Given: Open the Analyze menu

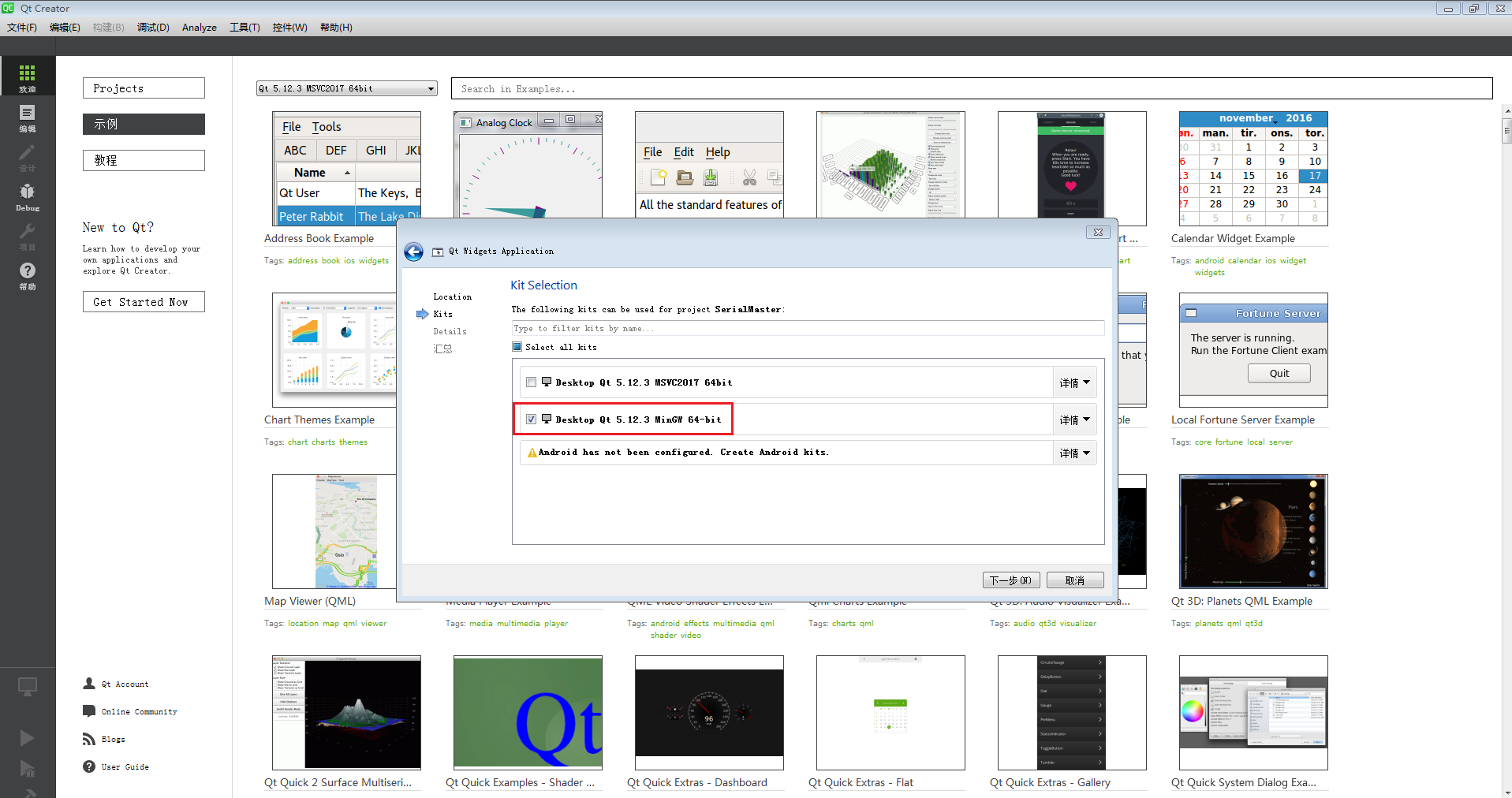Looking at the screenshot, I should [x=200, y=27].
